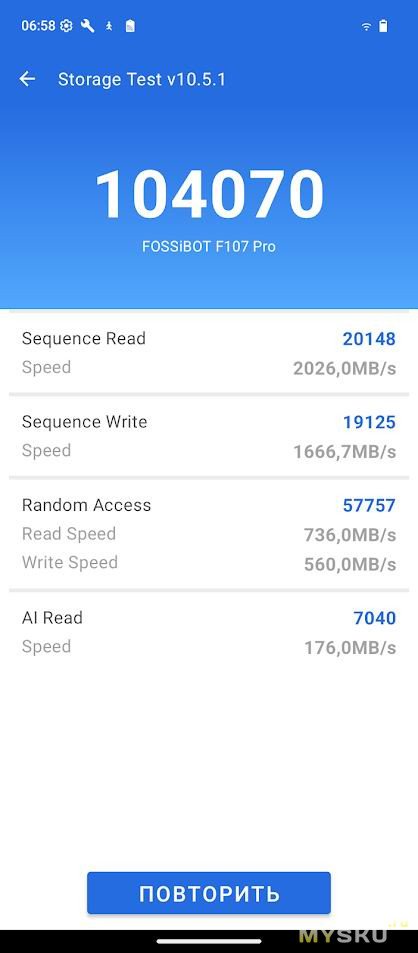Tap the wrench status bar icon
Viewport: 418px width, 953px height.
click(x=88, y=26)
